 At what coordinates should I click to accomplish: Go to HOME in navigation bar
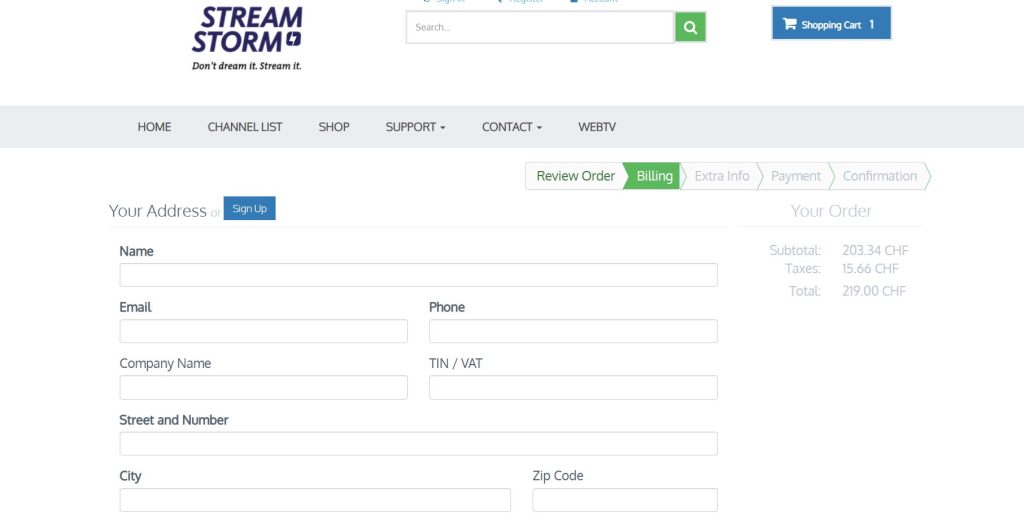coord(154,127)
